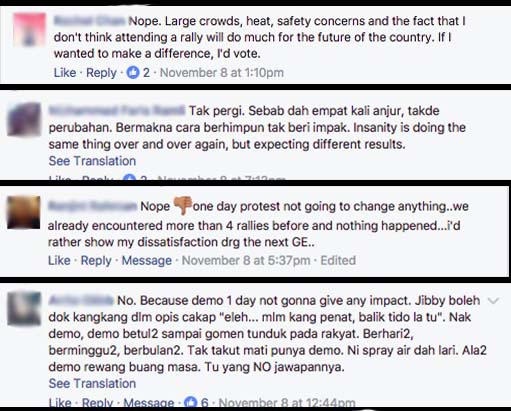511x411 pixels.
Task: Open the November 8 at 1:10pm timestamp
Action: point(222,72)
